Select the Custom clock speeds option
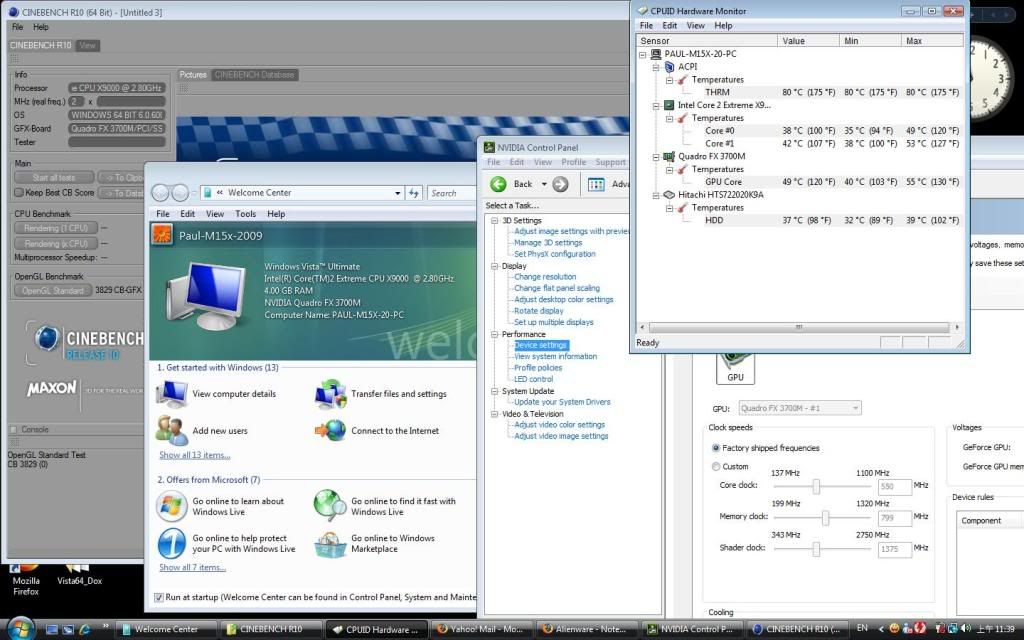 (x=715, y=467)
